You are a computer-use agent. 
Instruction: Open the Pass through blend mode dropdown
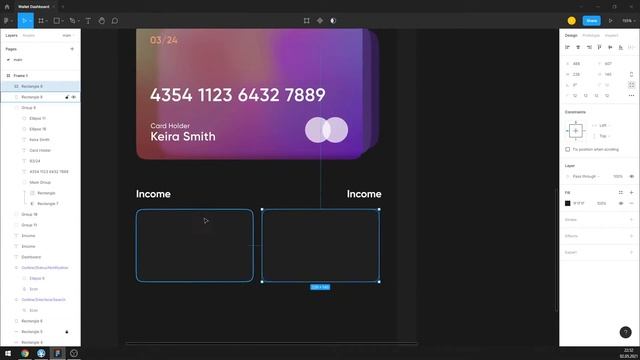click(x=586, y=176)
